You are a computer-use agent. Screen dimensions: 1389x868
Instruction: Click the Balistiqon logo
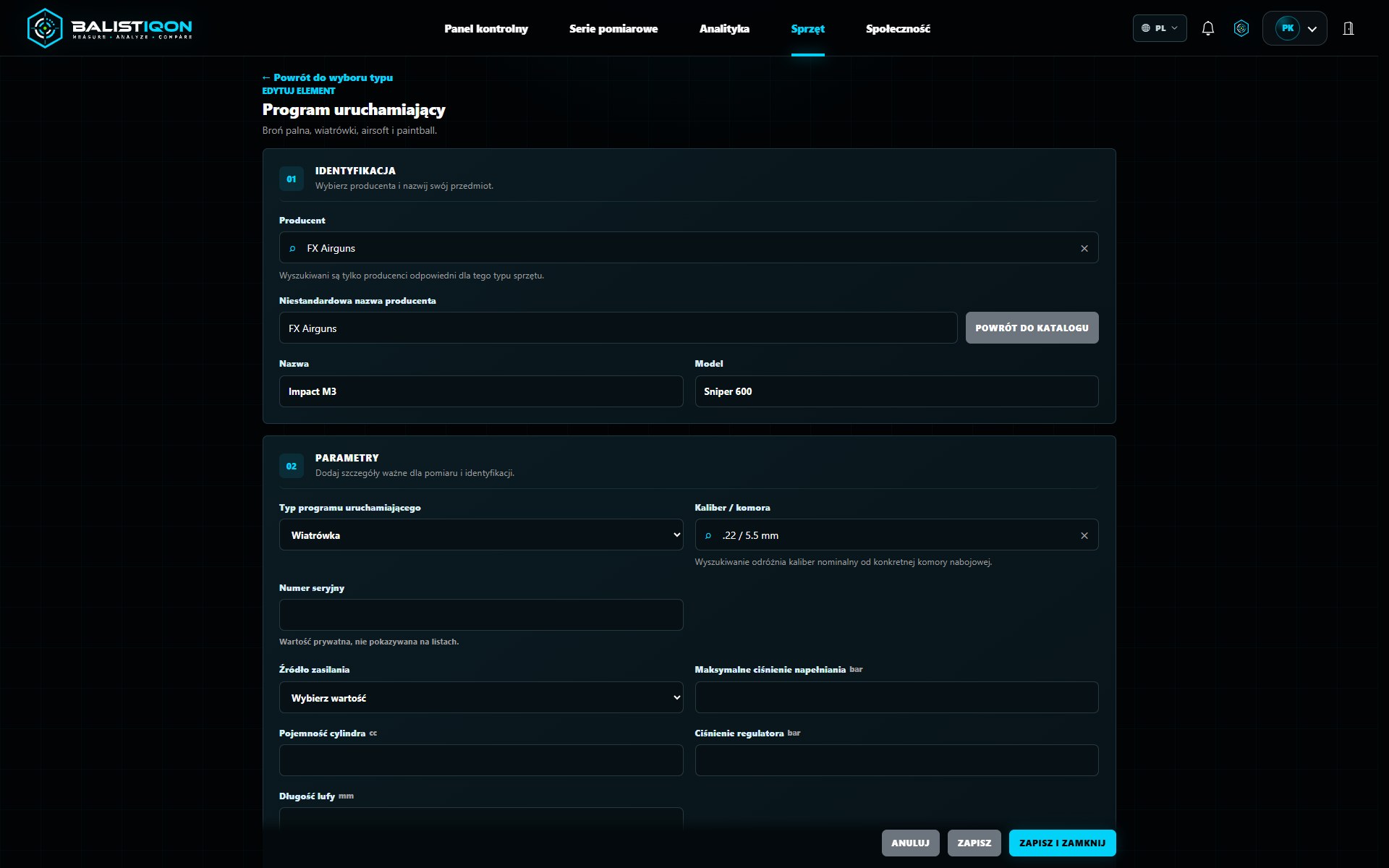coord(109,28)
